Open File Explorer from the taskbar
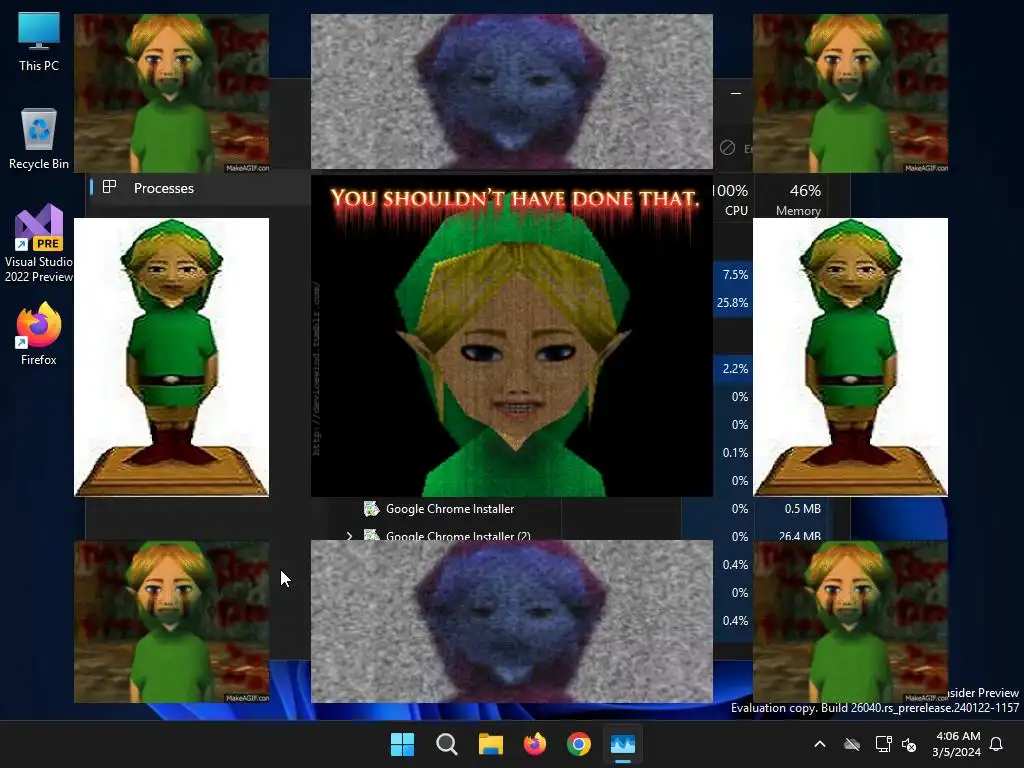The image size is (1024, 768). click(490, 744)
